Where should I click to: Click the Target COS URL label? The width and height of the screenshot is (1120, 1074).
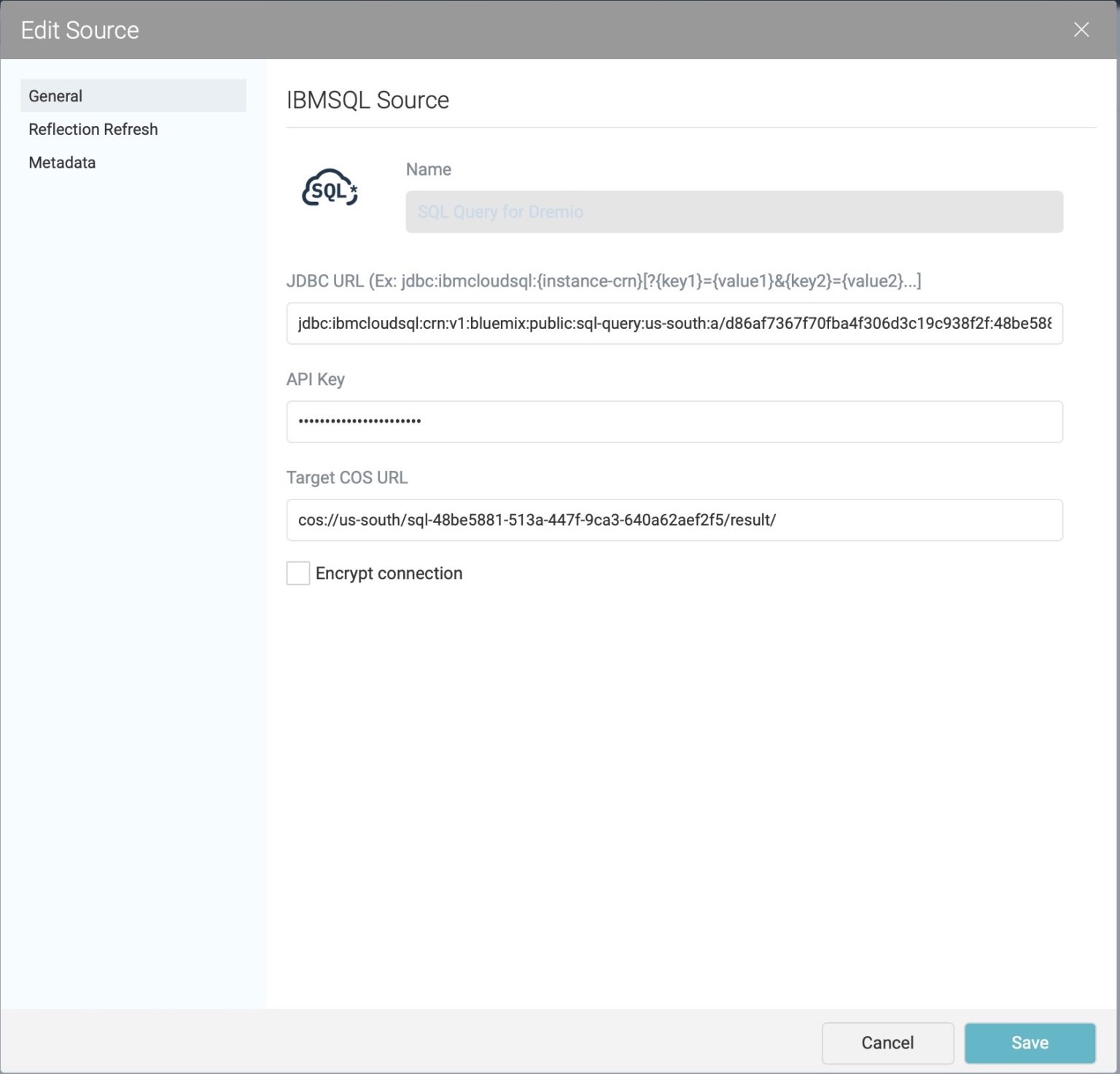pos(347,478)
